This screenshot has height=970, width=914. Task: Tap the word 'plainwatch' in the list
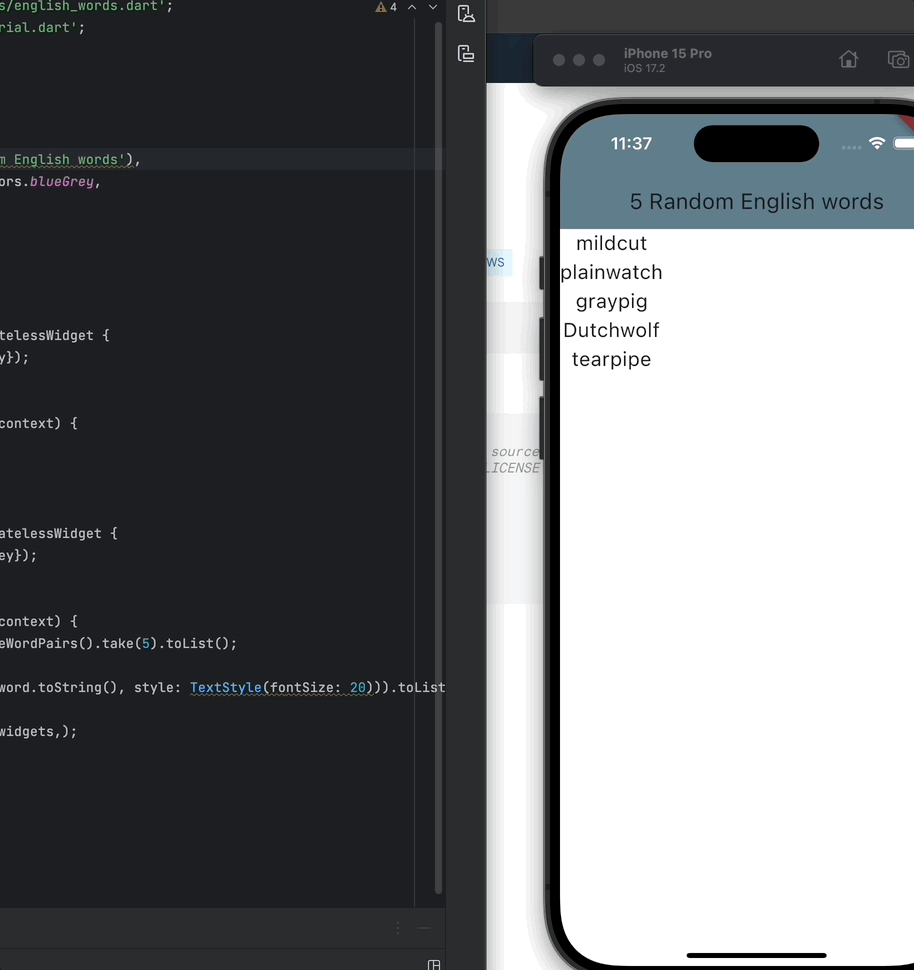[611, 272]
